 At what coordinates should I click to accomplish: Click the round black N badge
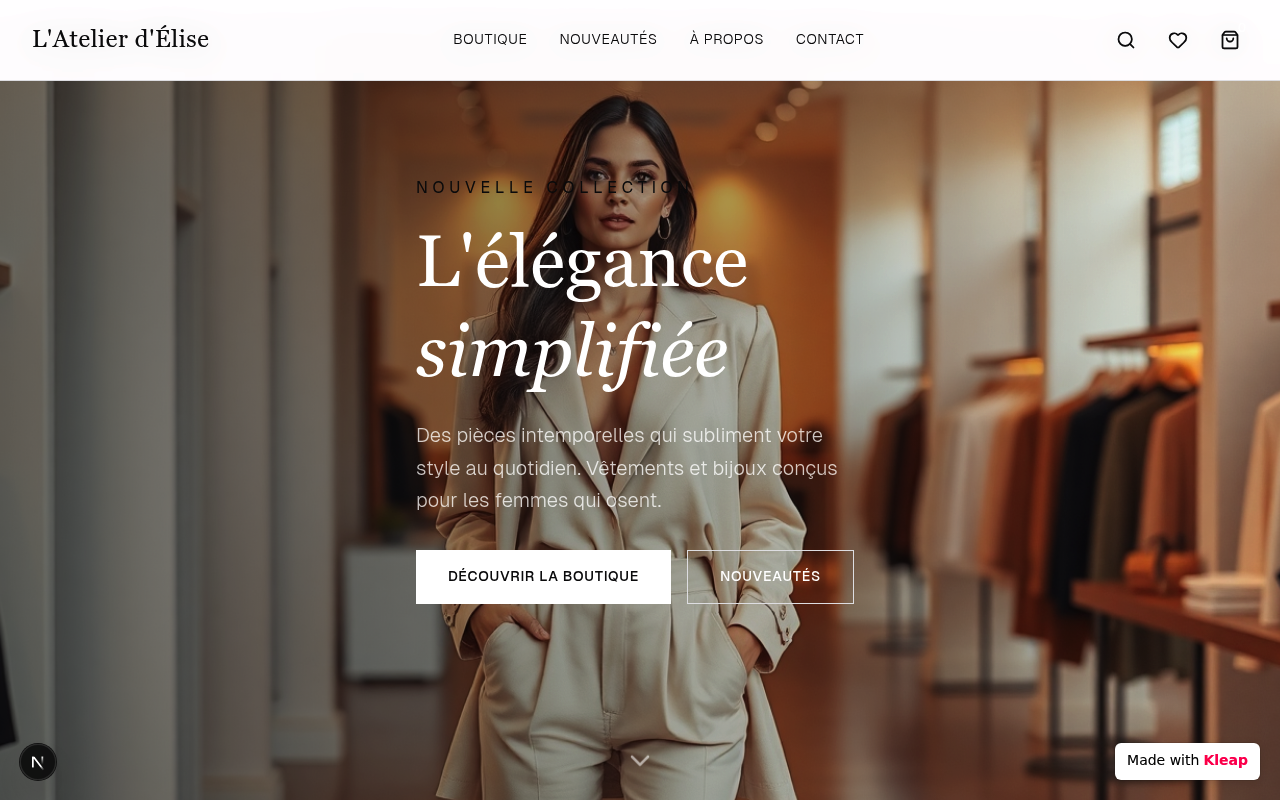(x=38, y=762)
